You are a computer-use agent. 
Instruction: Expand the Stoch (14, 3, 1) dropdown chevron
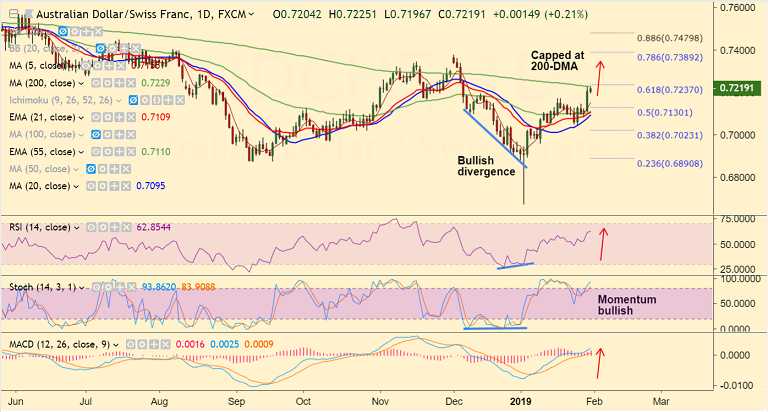click(82, 288)
